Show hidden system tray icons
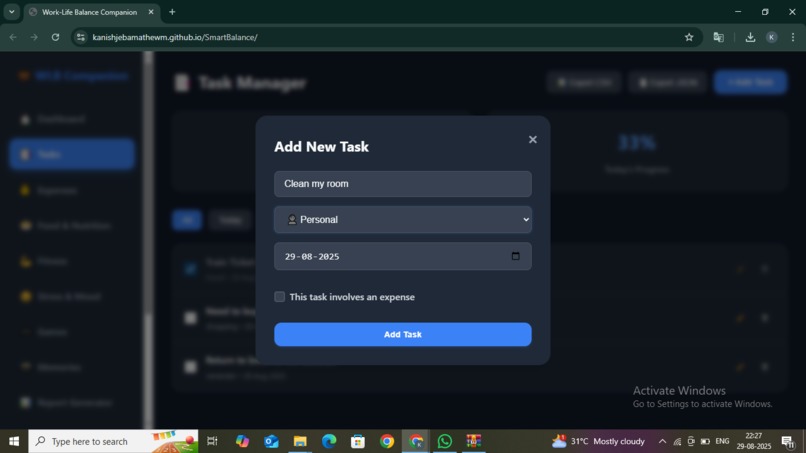 [x=662, y=441]
